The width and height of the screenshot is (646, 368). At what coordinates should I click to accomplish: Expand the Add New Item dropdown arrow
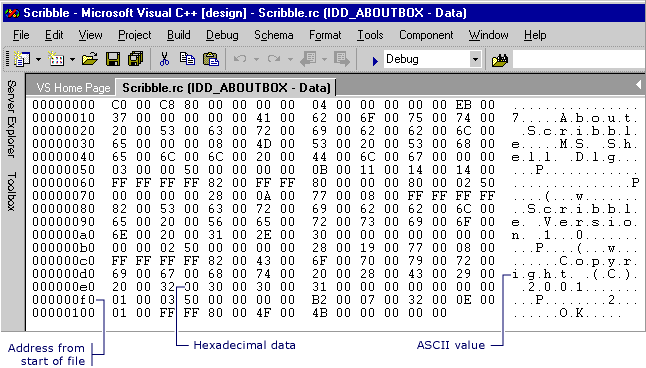point(72,60)
